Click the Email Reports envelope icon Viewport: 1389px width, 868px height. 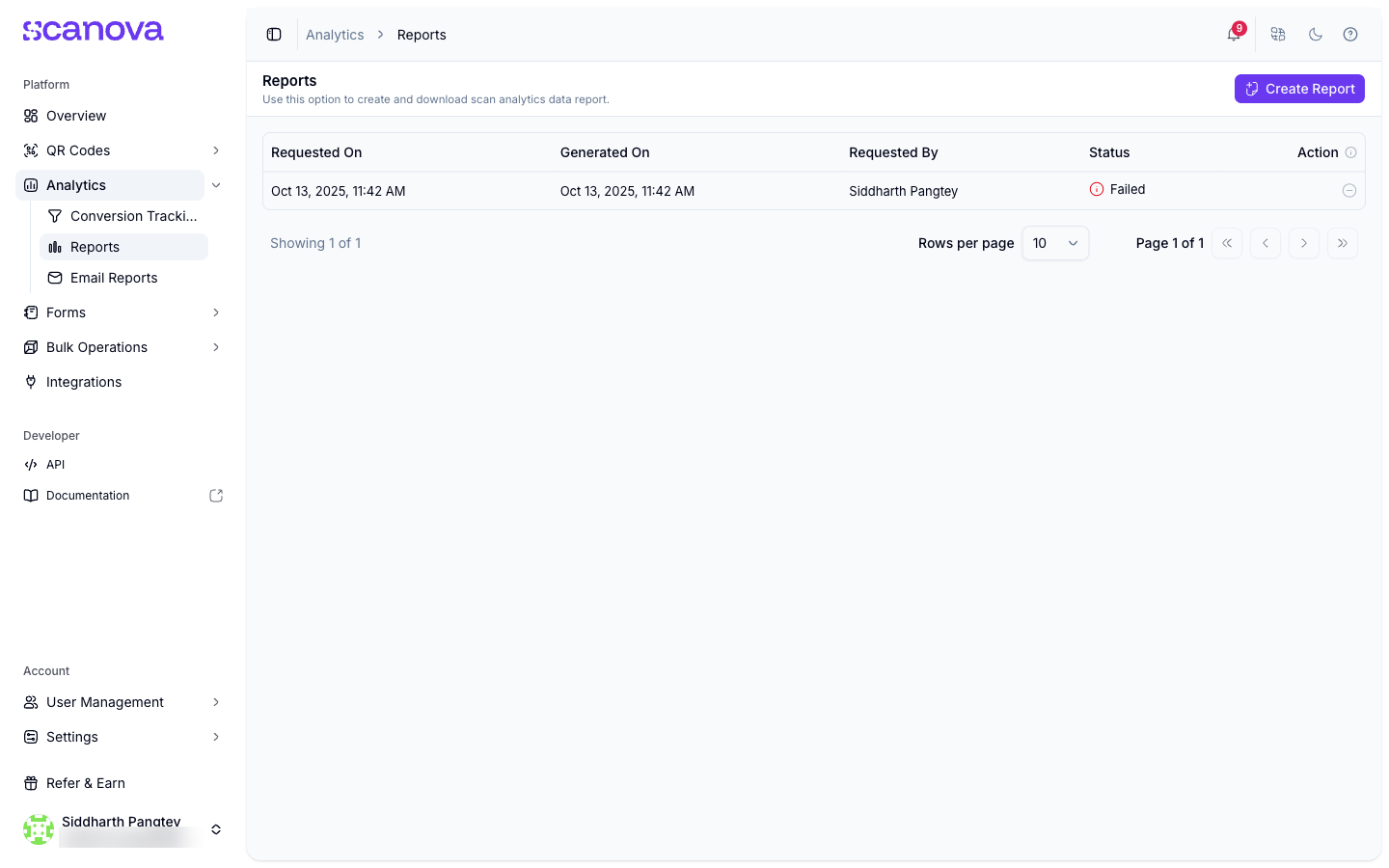coord(55,278)
